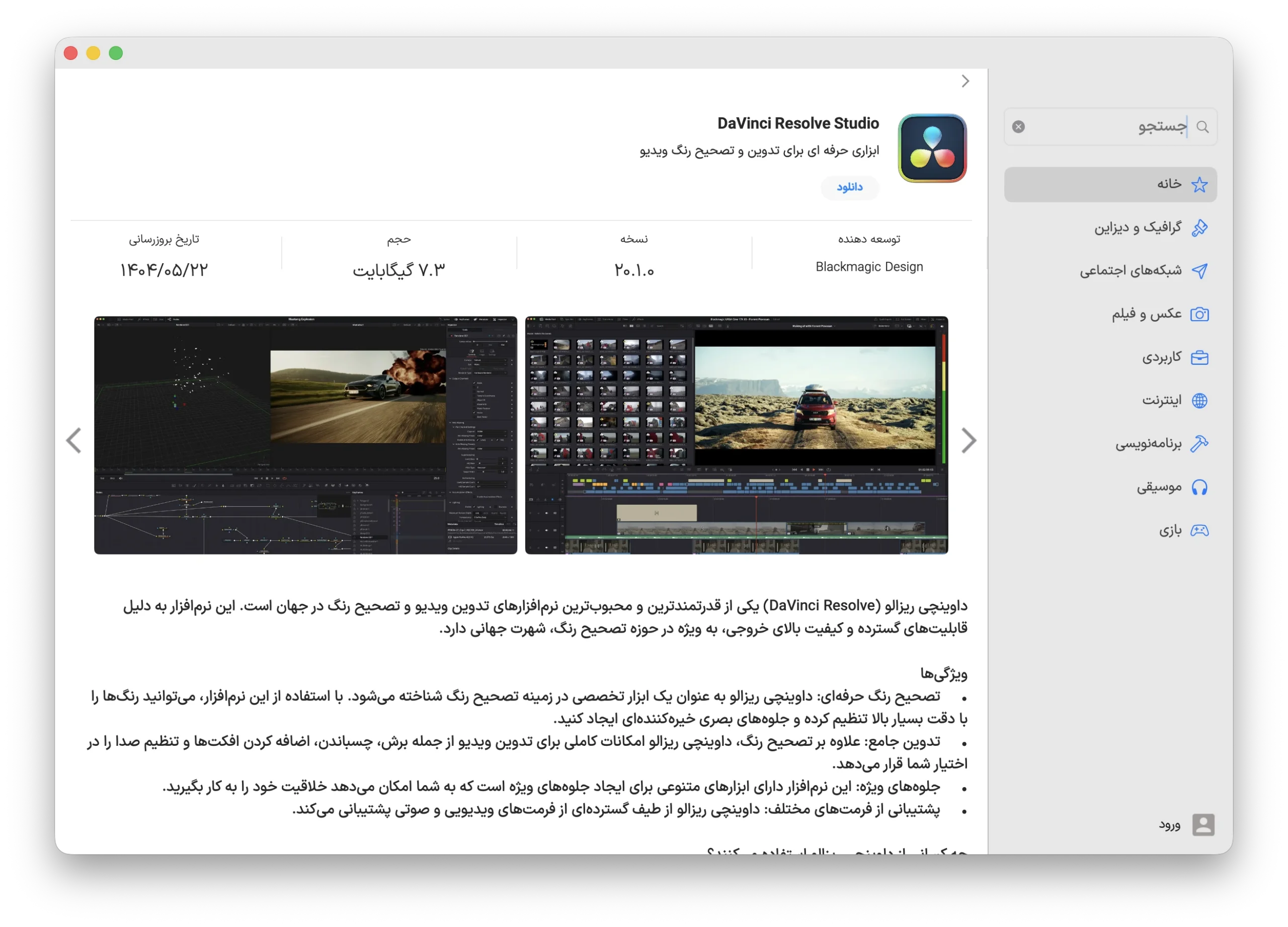1288x927 pixels.
Task: Click the magnifier icon in the search bar
Action: (1203, 126)
